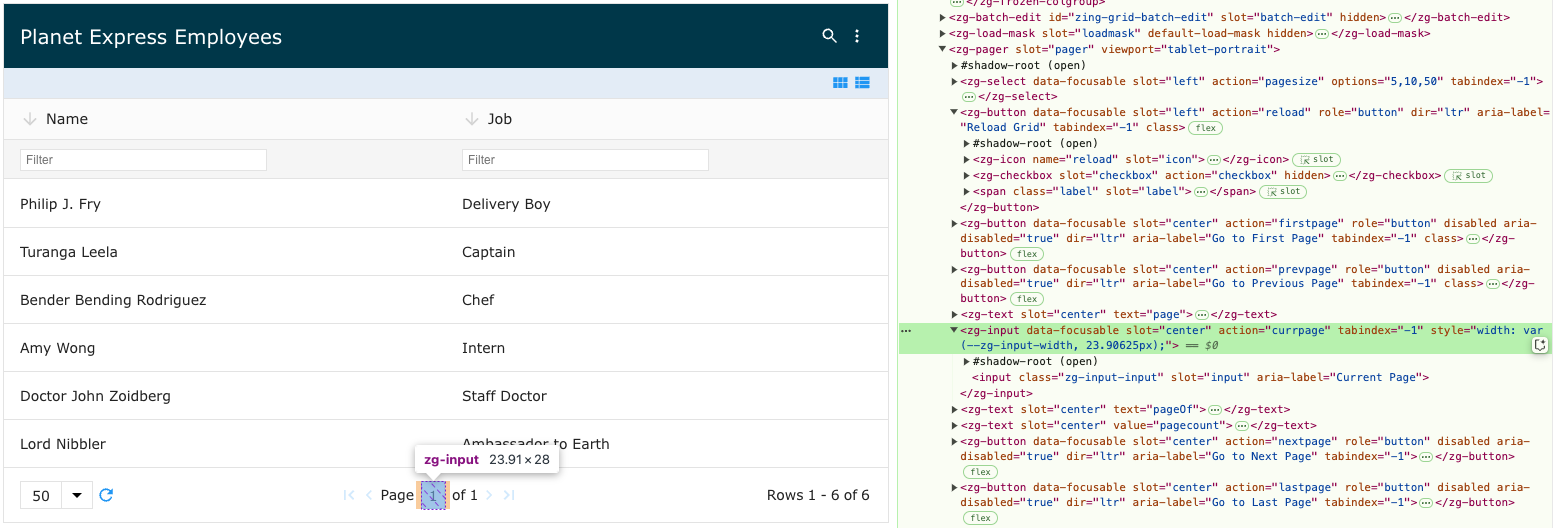Select the Lord Nibbler cell
Viewport: 1553px width, 528px height.
[x=225, y=444]
